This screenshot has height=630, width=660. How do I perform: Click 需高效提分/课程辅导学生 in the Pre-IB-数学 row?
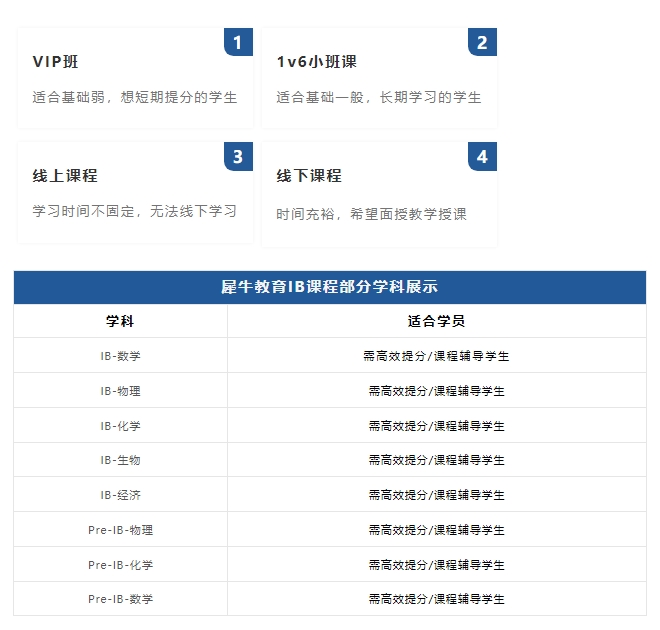click(x=436, y=599)
